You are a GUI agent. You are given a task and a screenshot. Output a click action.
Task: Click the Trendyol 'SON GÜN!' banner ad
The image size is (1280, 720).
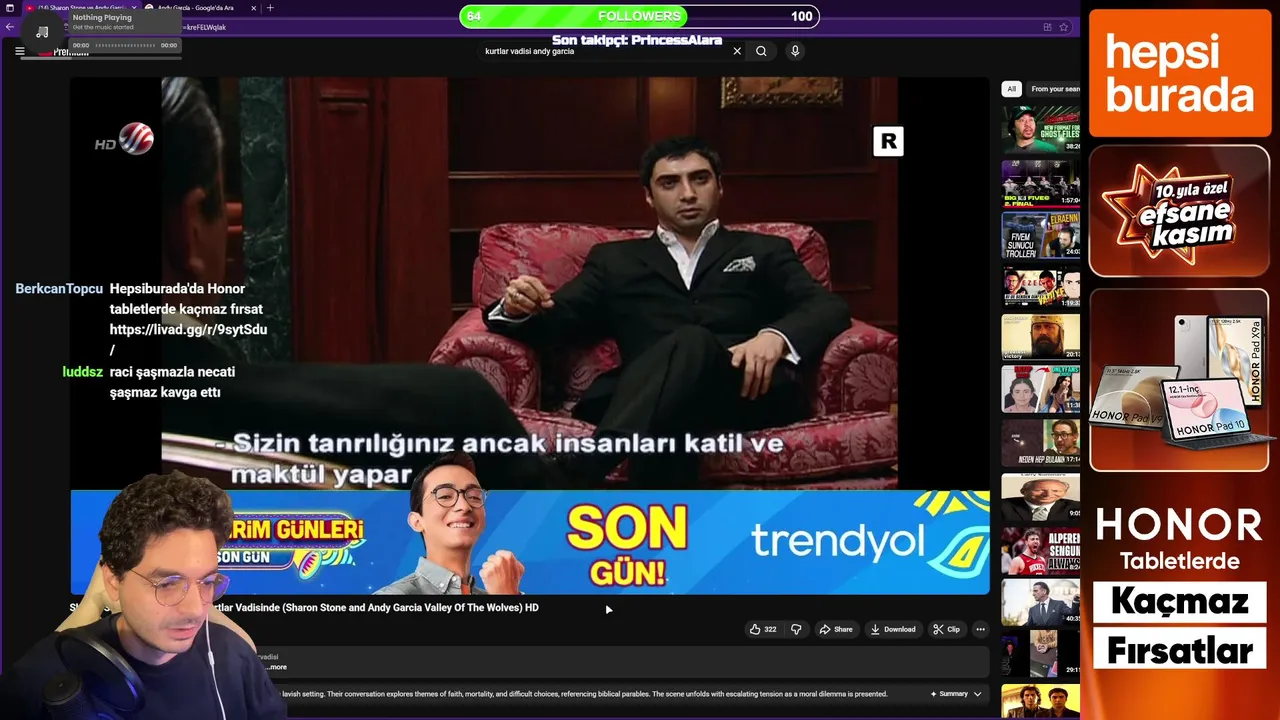[x=530, y=542]
